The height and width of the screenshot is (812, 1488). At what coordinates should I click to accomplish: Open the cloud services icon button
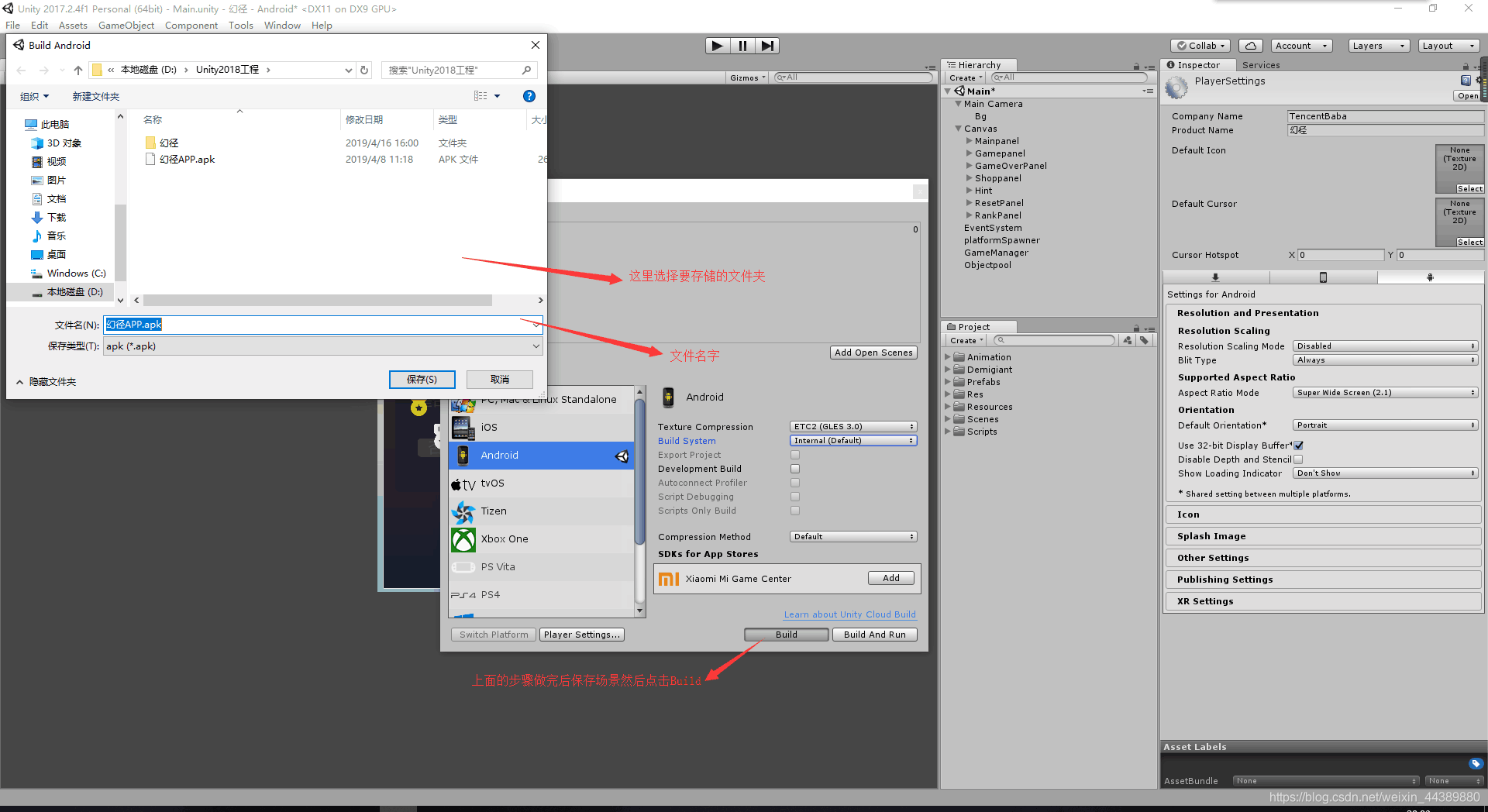(x=1250, y=46)
